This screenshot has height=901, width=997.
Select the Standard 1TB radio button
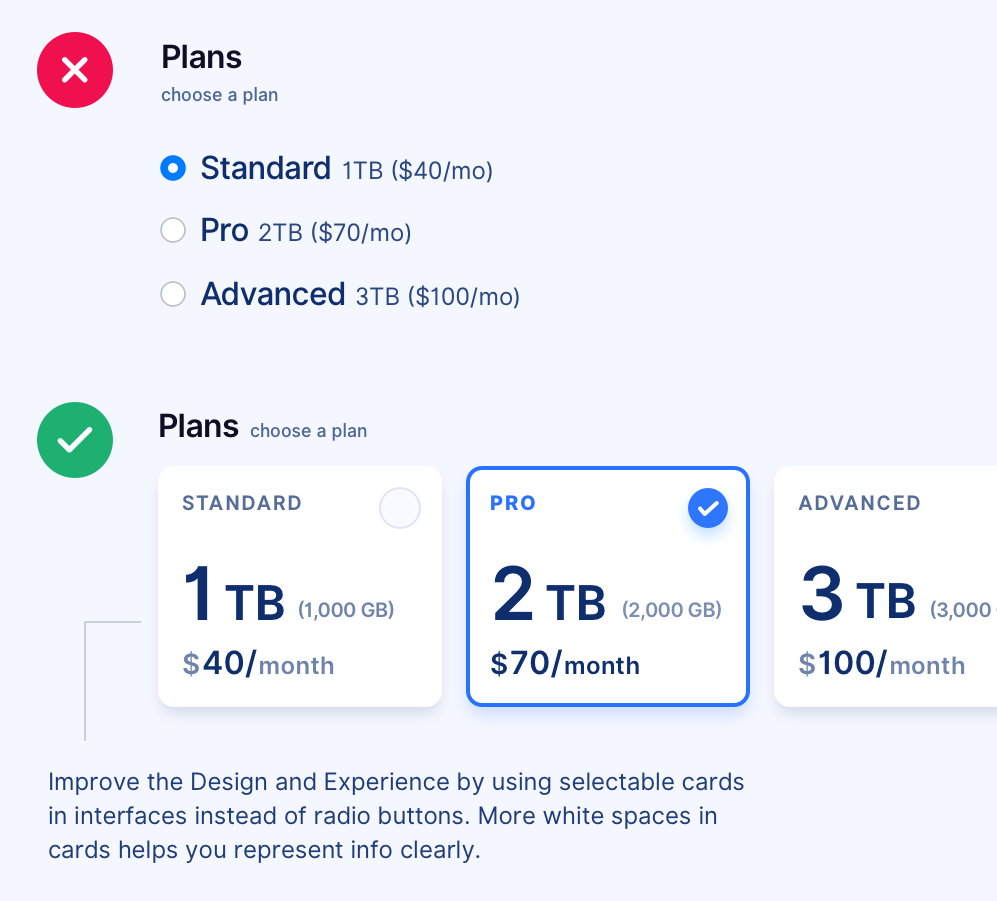[x=173, y=169]
